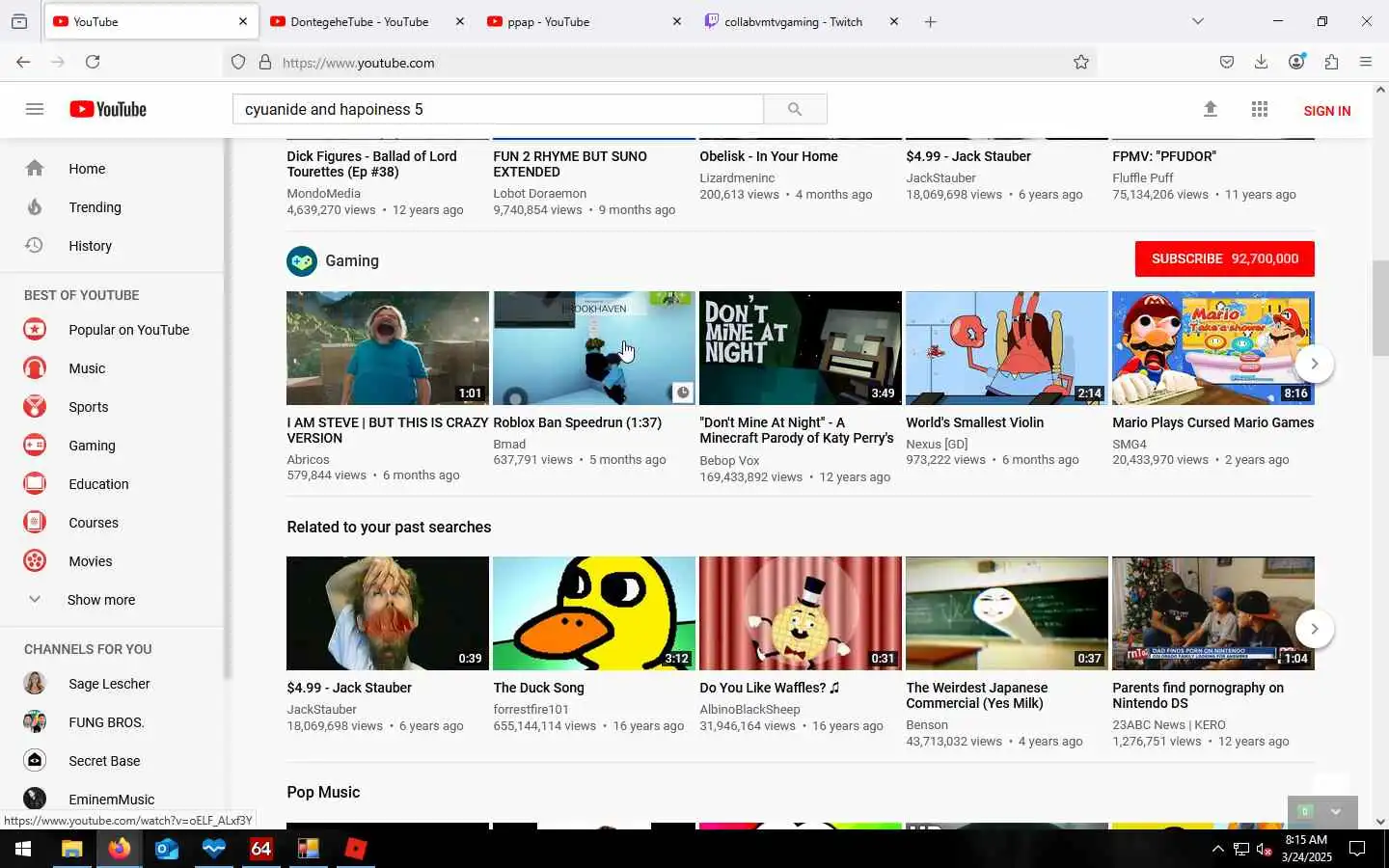
Task: Click the Courses sidebar icon
Action: [x=35, y=523]
